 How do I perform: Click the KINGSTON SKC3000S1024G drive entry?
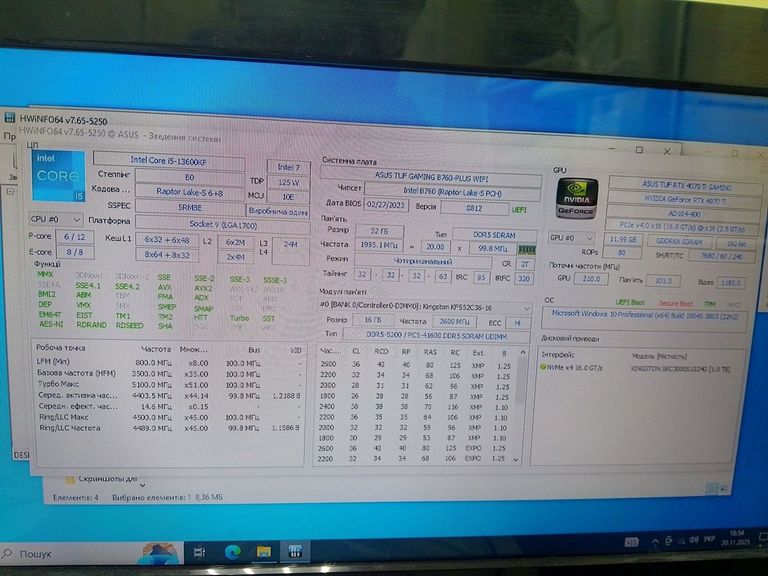pos(681,369)
